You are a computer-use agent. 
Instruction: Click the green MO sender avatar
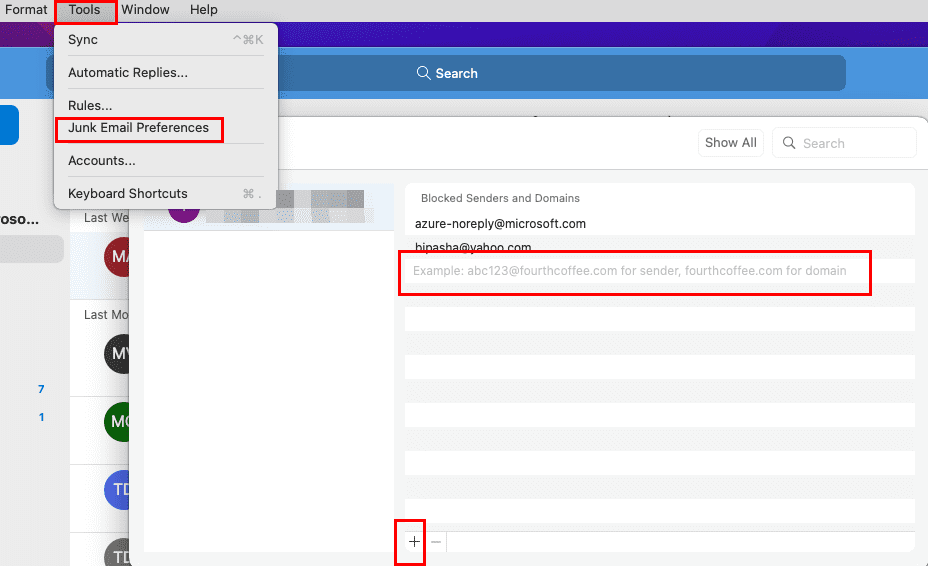118,421
